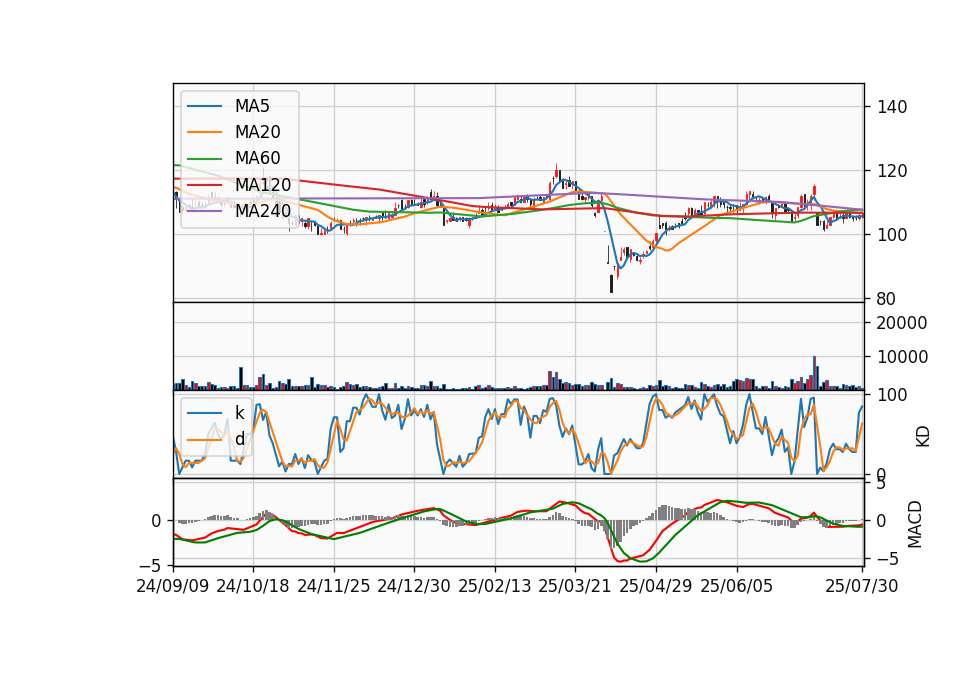960x690 pixels.
Task: Click the MA120 legend label
Action: tap(263, 185)
